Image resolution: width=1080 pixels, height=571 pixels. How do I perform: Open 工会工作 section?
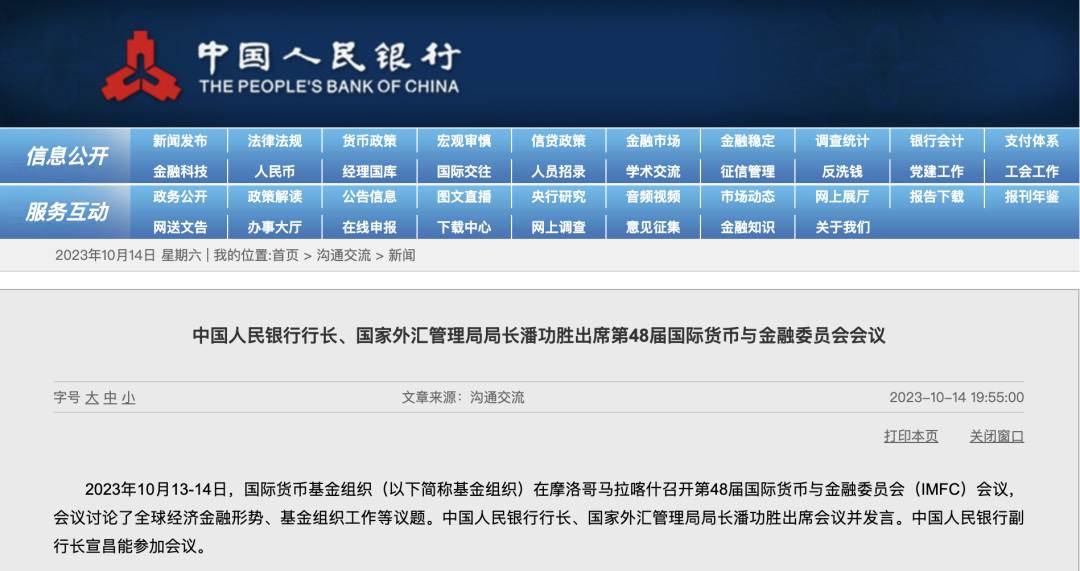[x=1031, y=172]
